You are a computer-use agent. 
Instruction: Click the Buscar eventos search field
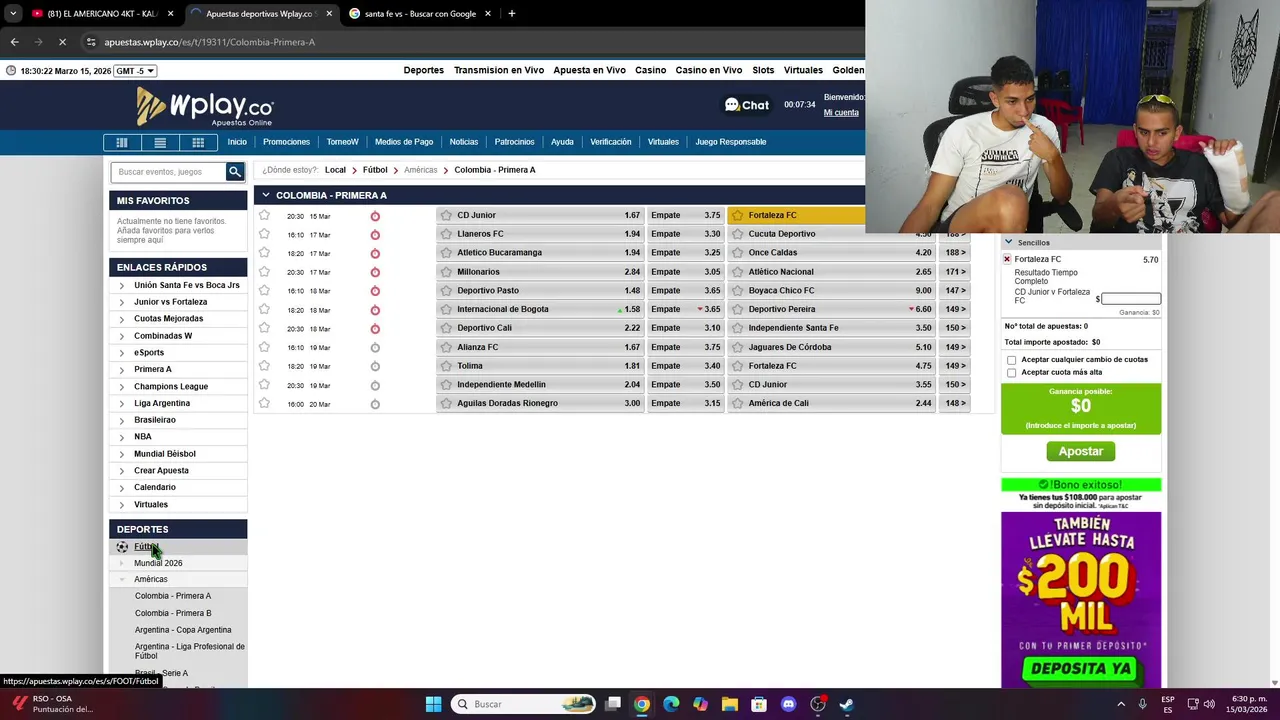click(x=168, y=172)
